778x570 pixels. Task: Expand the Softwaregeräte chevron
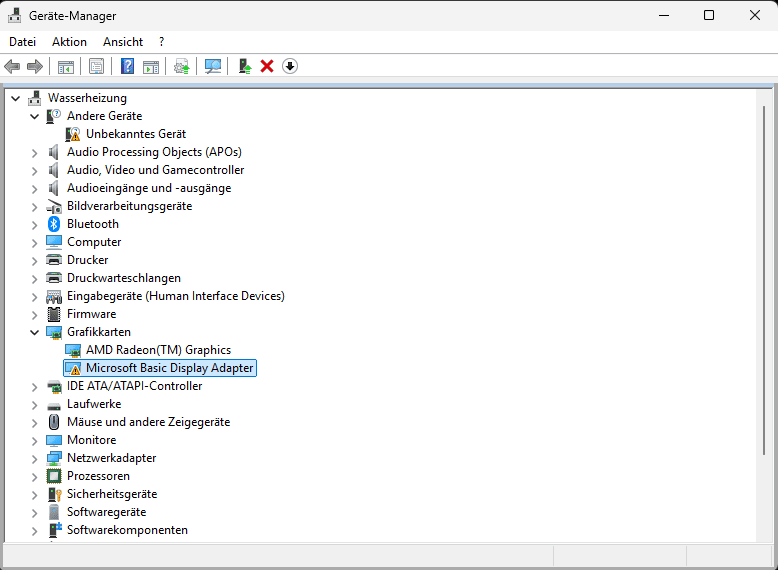[x=34, y=512]
